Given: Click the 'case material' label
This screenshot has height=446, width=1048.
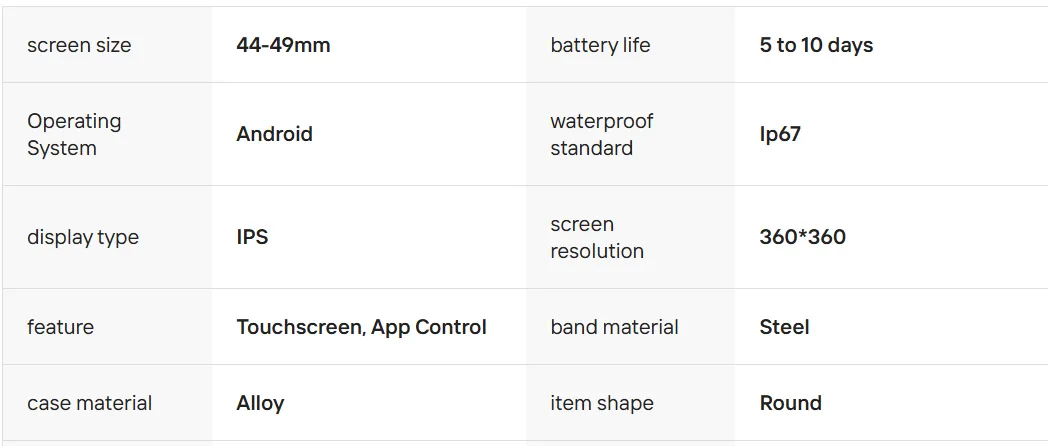Looking at the screenshot, I should coord(89,403).
